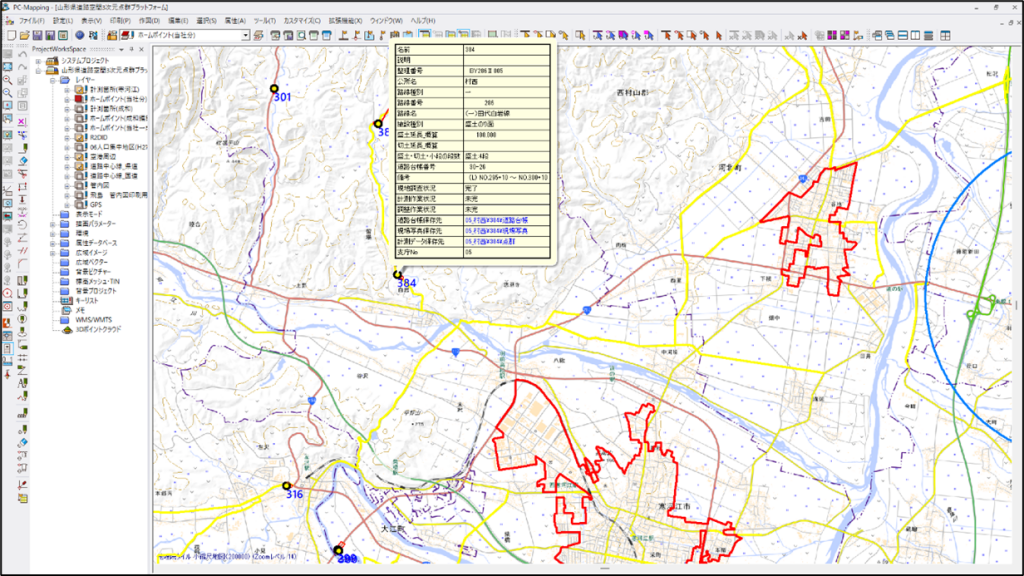Click the New document icon in toolbar
The height and width of the screenshot is (576, 1024).
10,35
